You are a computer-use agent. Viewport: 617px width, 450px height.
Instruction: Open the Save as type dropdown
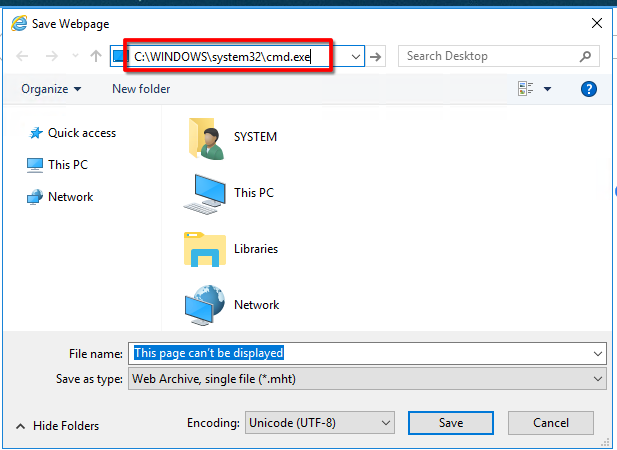[598, 379]
